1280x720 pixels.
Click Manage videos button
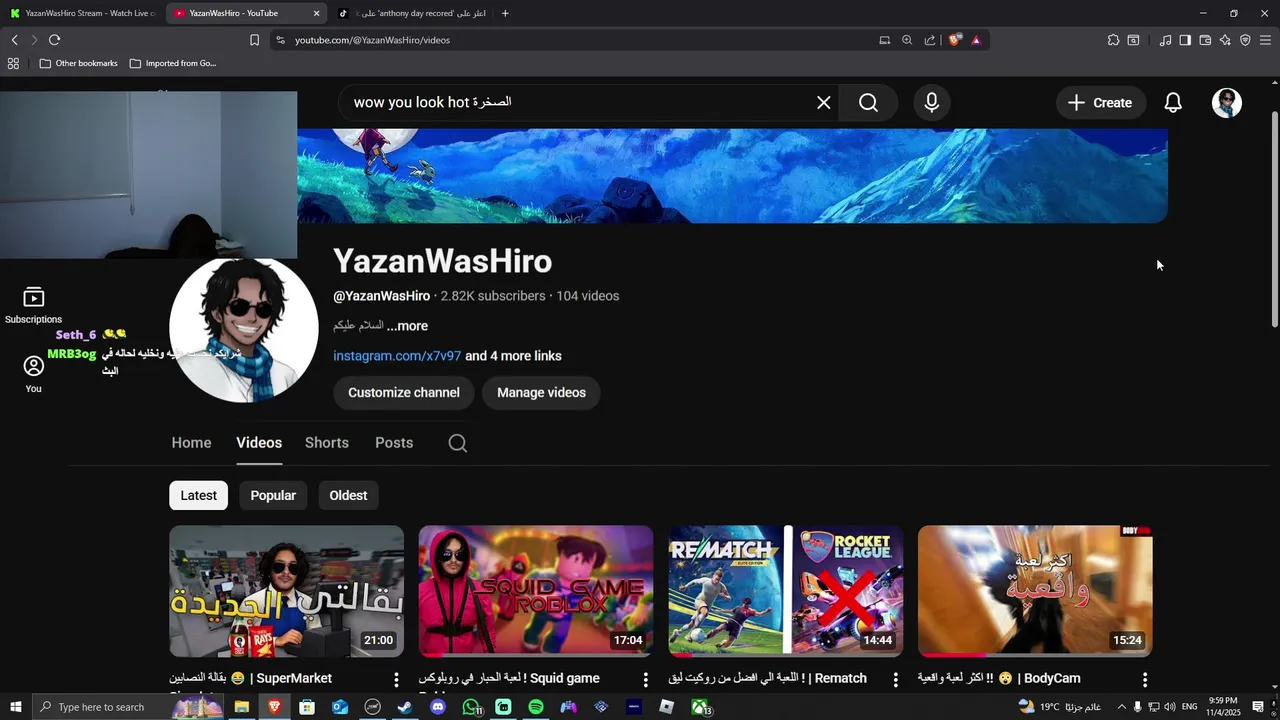[541, 393]
